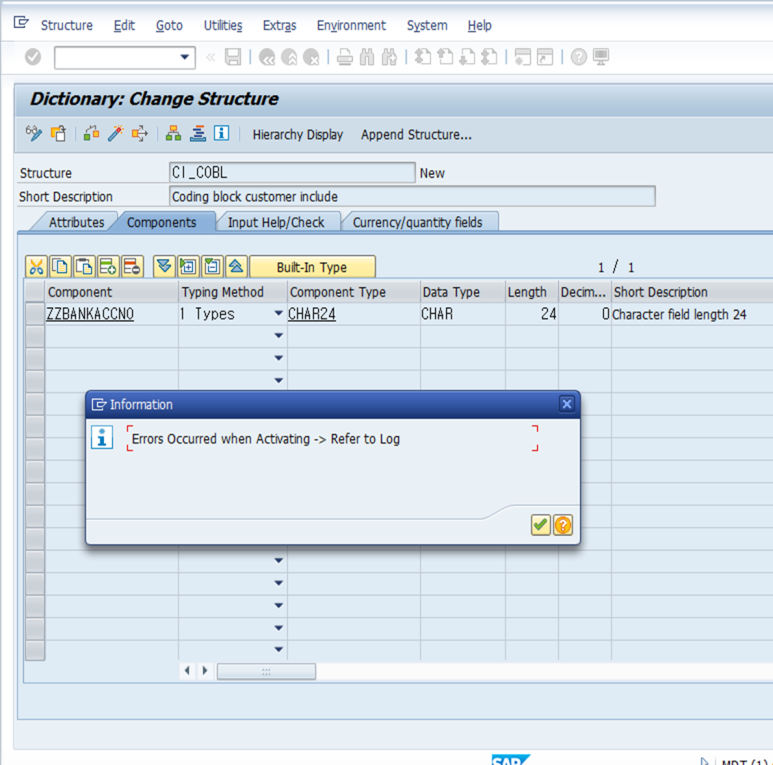Click the Expand Include icon
This screenshot has width=773, height=765.
point(188,267)
